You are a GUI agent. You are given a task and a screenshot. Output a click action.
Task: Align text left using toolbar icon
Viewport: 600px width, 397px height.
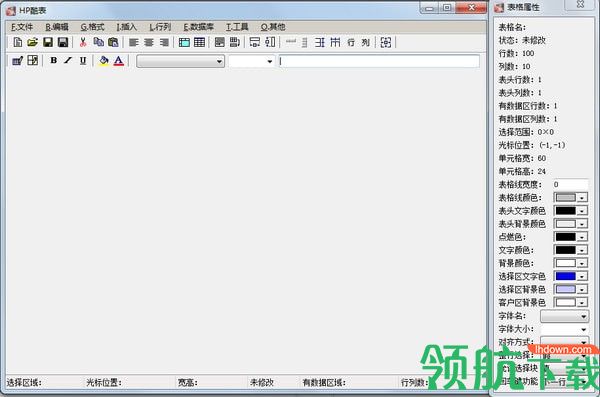coord(134,42)
